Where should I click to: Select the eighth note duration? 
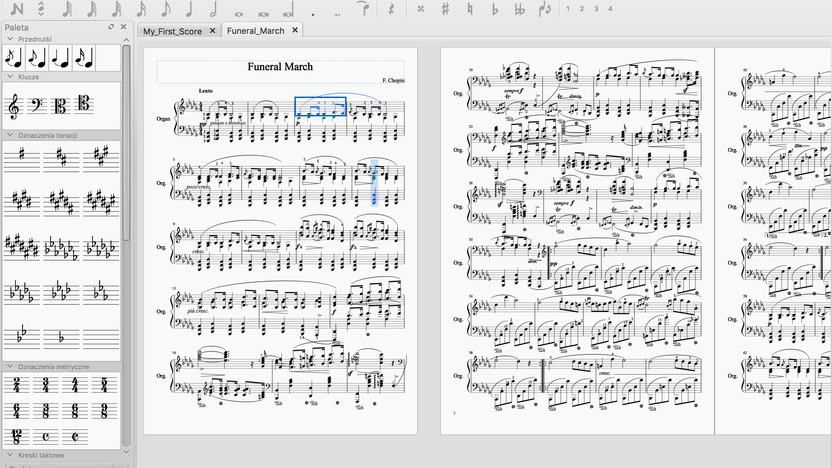(166, 8)
